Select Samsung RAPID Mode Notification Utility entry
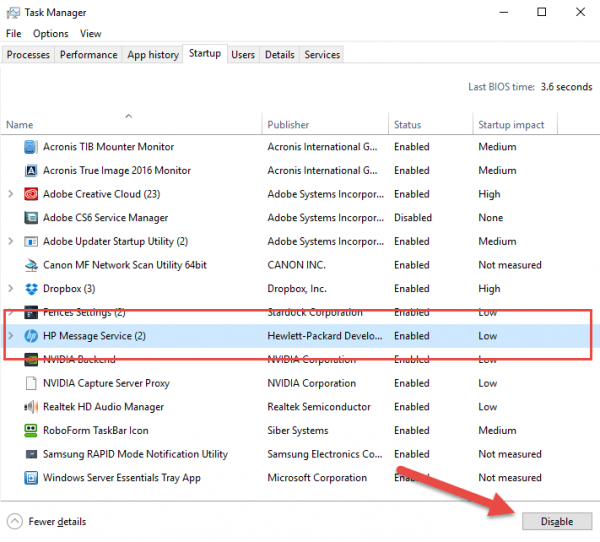 pyautogui.click(x=135, y=454)
